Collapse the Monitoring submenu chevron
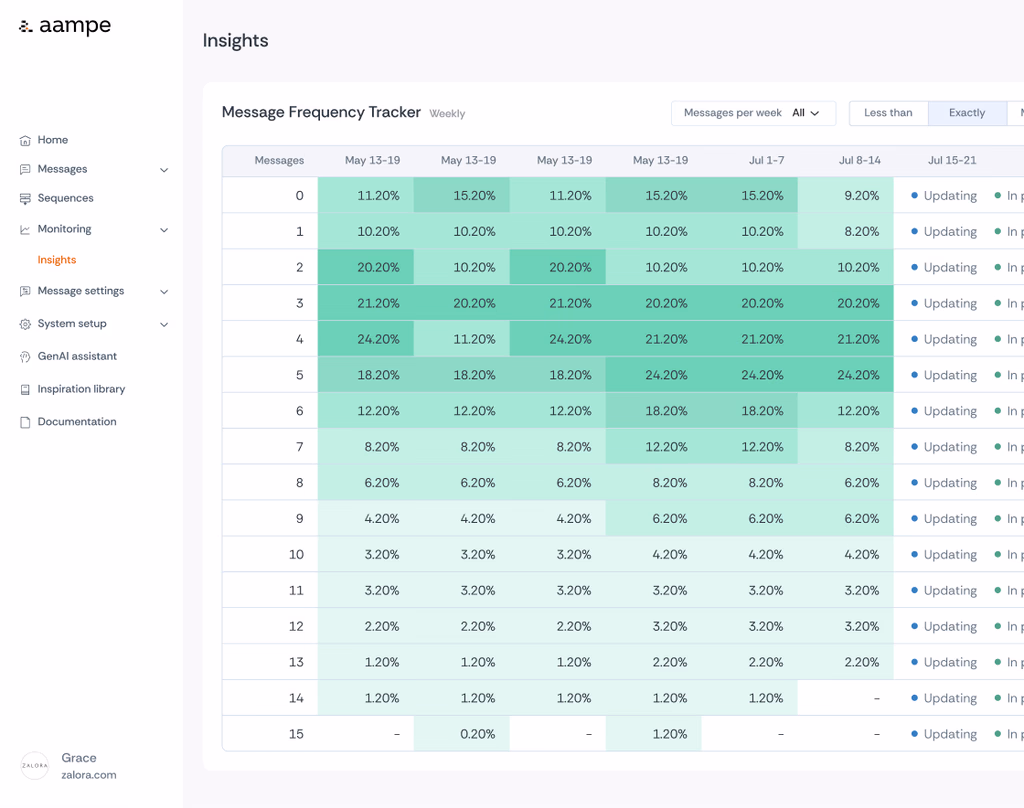The image size is (1024, 808). [164, 230]
